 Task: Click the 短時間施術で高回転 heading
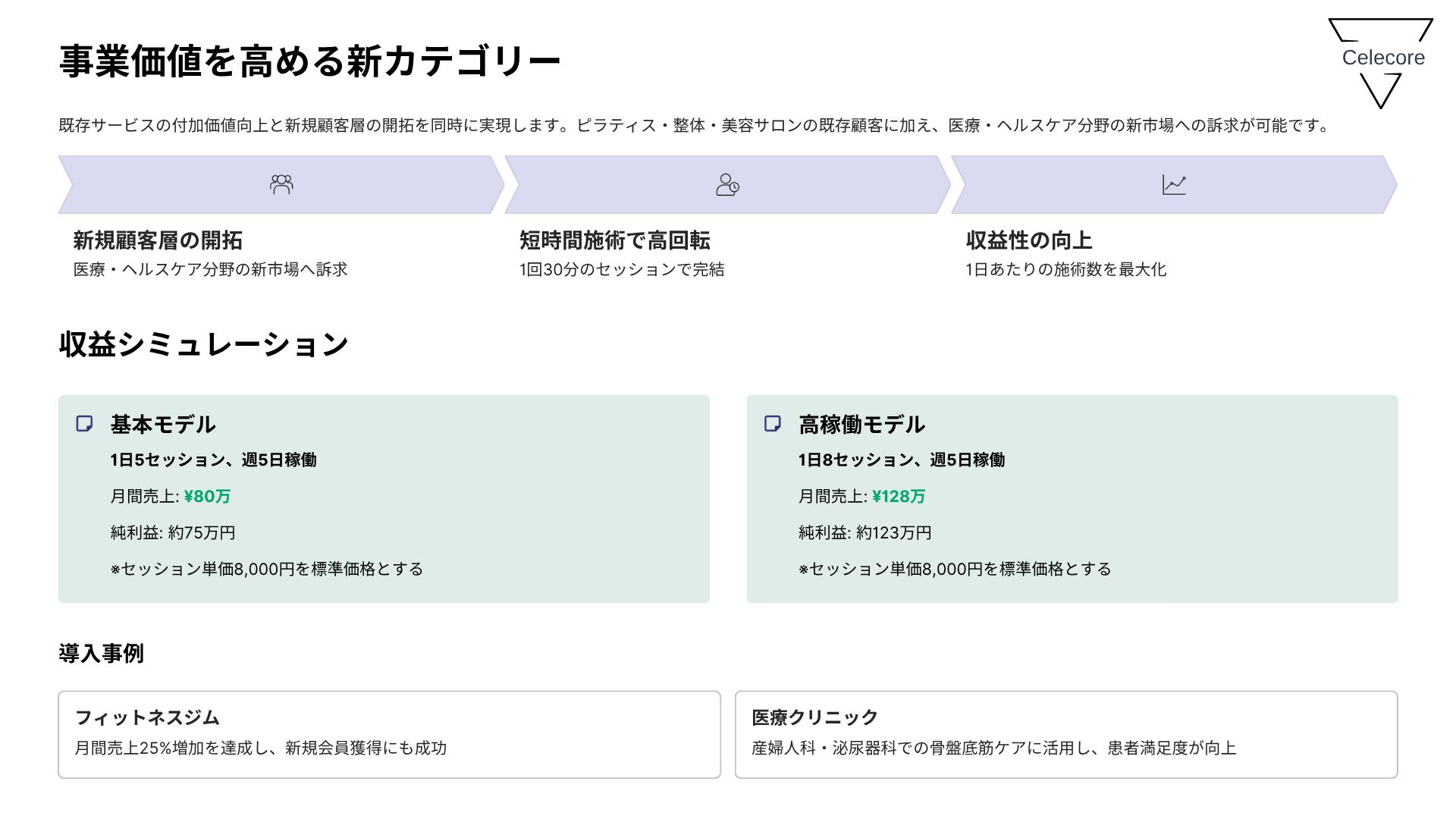pos(614,240)
